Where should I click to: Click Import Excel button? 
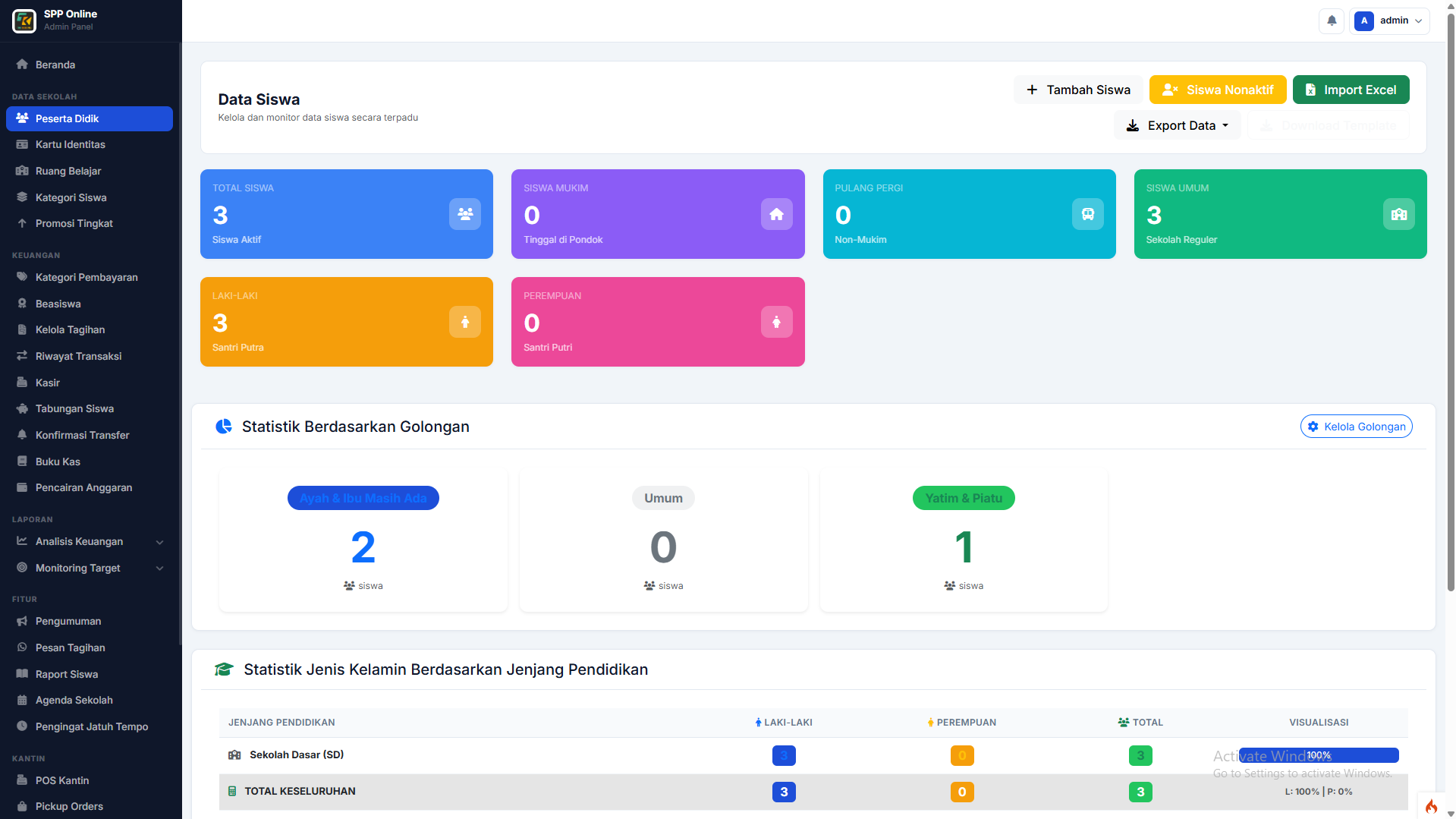click(x=1351, y=90)
